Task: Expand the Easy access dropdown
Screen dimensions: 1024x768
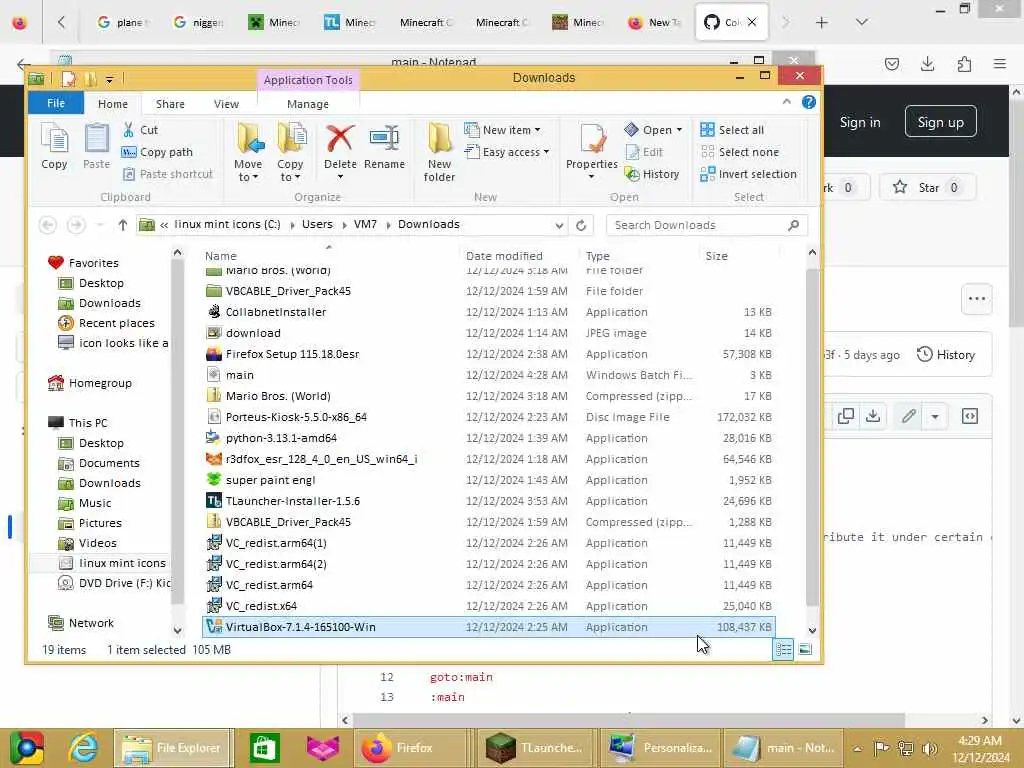Action: coord(546,152)
